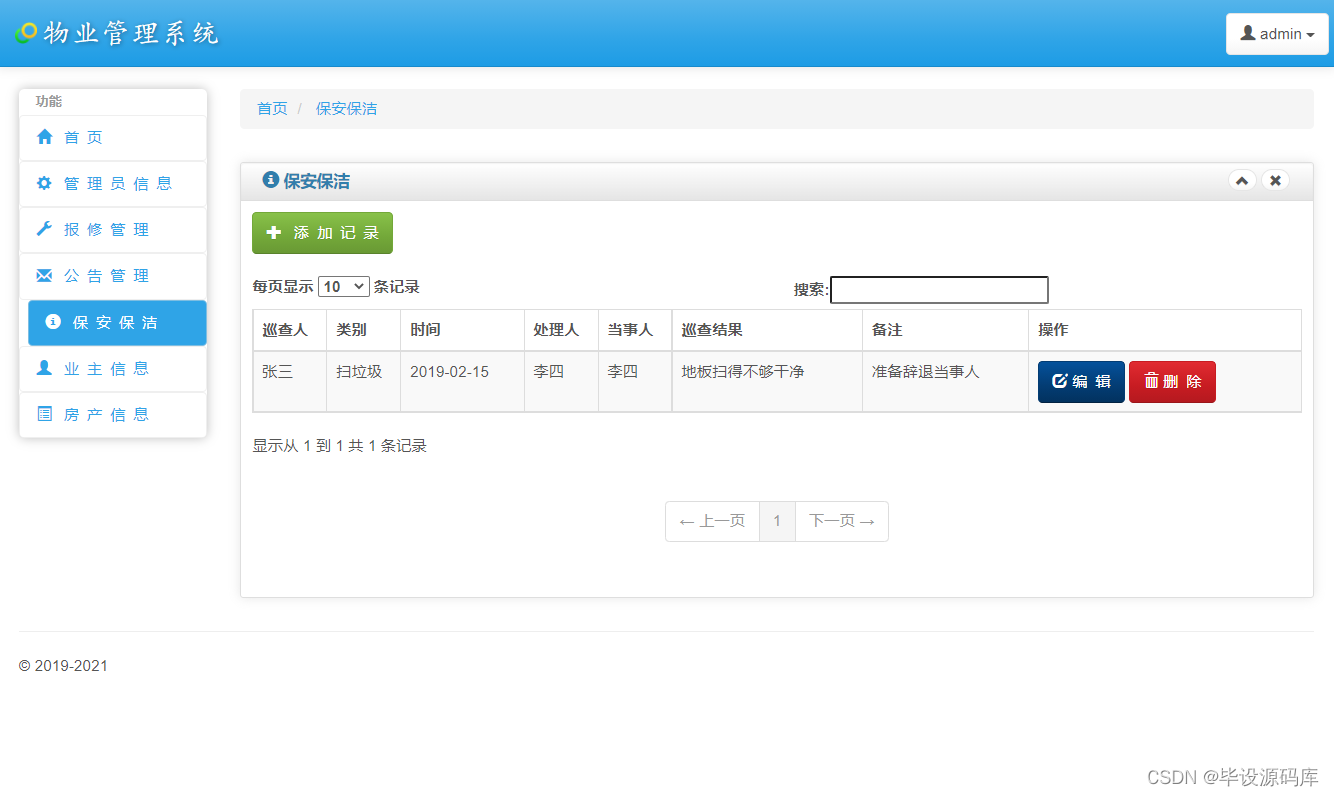
Task: Open the records-per-page dropdown showing 10
Action: coord(344,286)
